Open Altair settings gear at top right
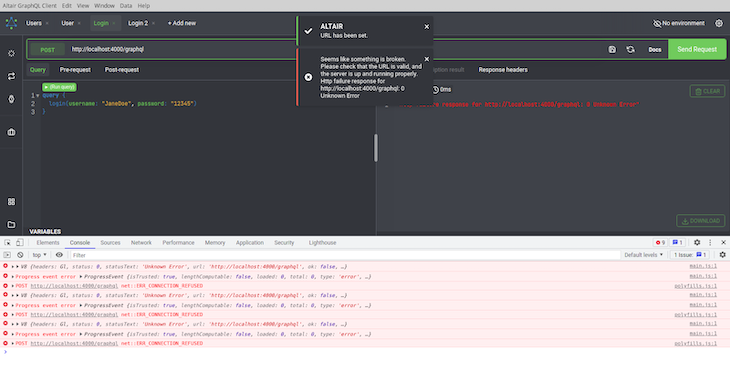The width and height of the screenshot is (730, 382). click(x=719, y=23)
